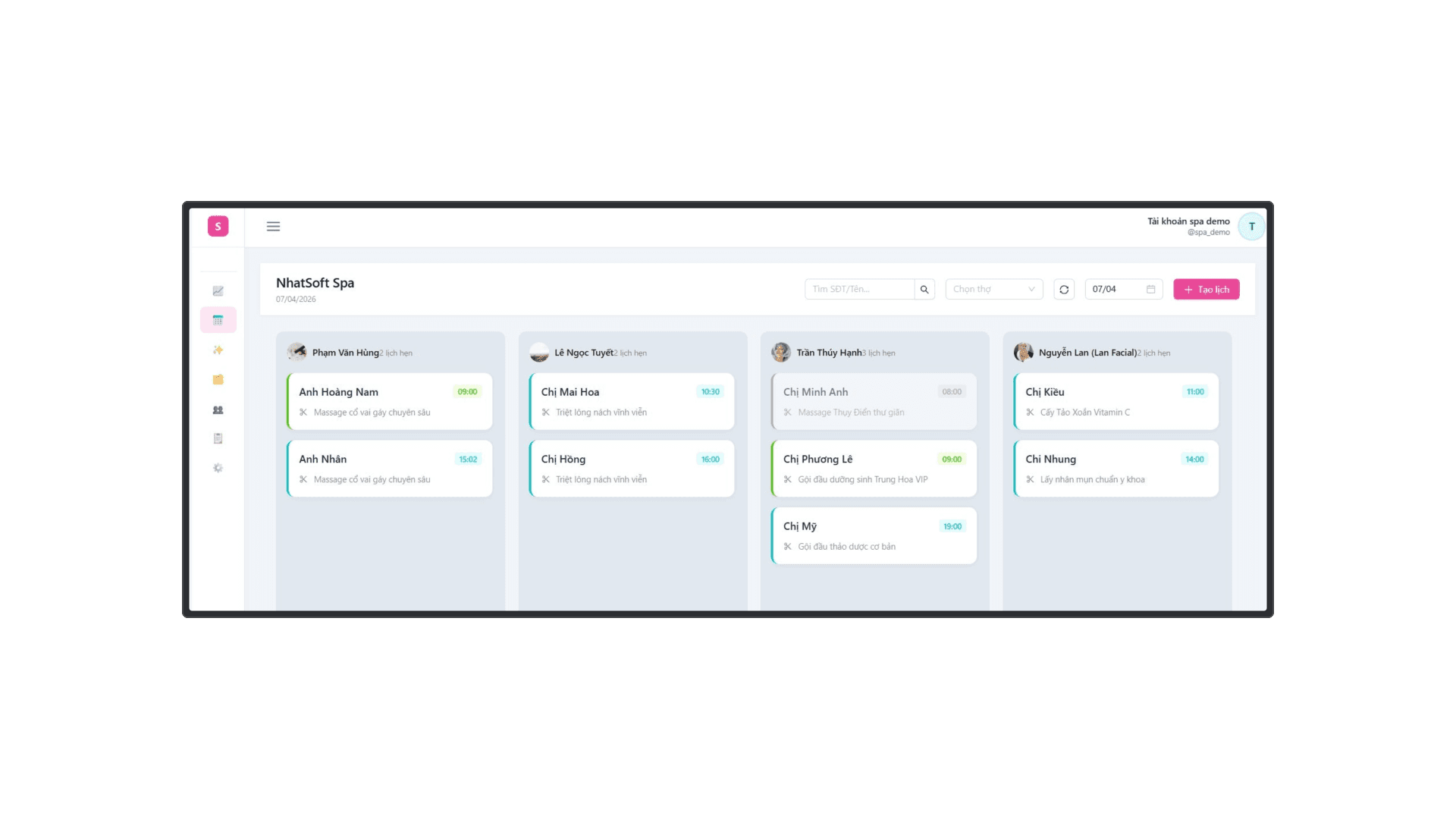1456x819 pixels.
Task: Open the clipboard report sidebar icon
Action: tap(218, 438)
